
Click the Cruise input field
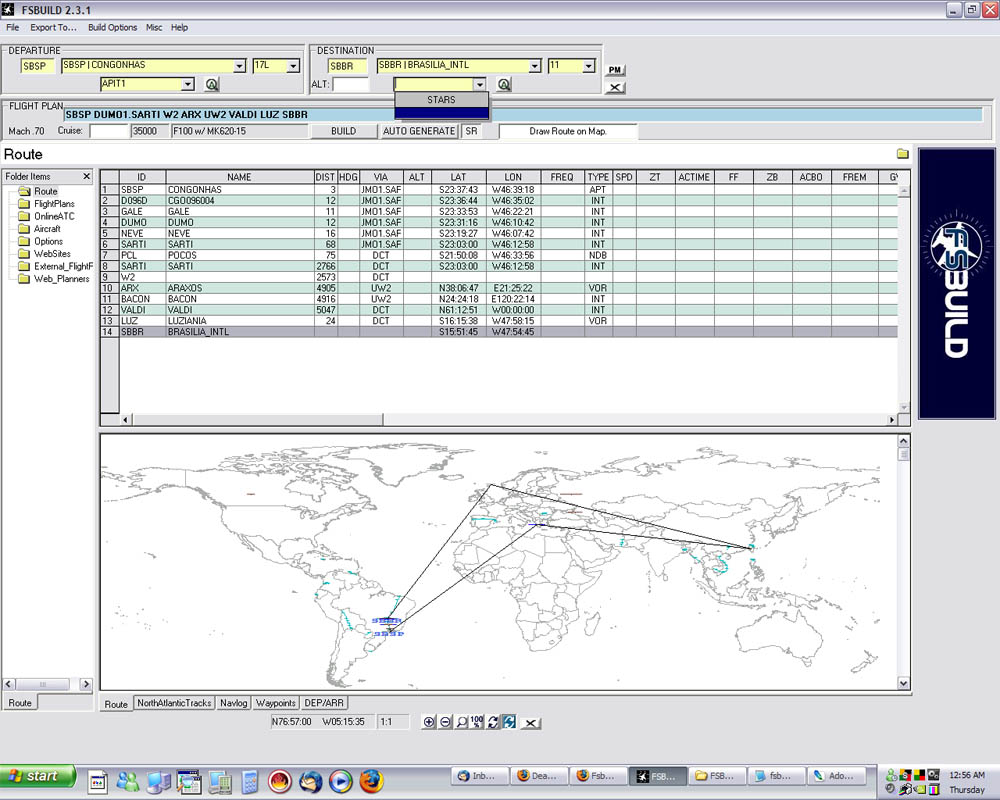click(x=109, y=131)
